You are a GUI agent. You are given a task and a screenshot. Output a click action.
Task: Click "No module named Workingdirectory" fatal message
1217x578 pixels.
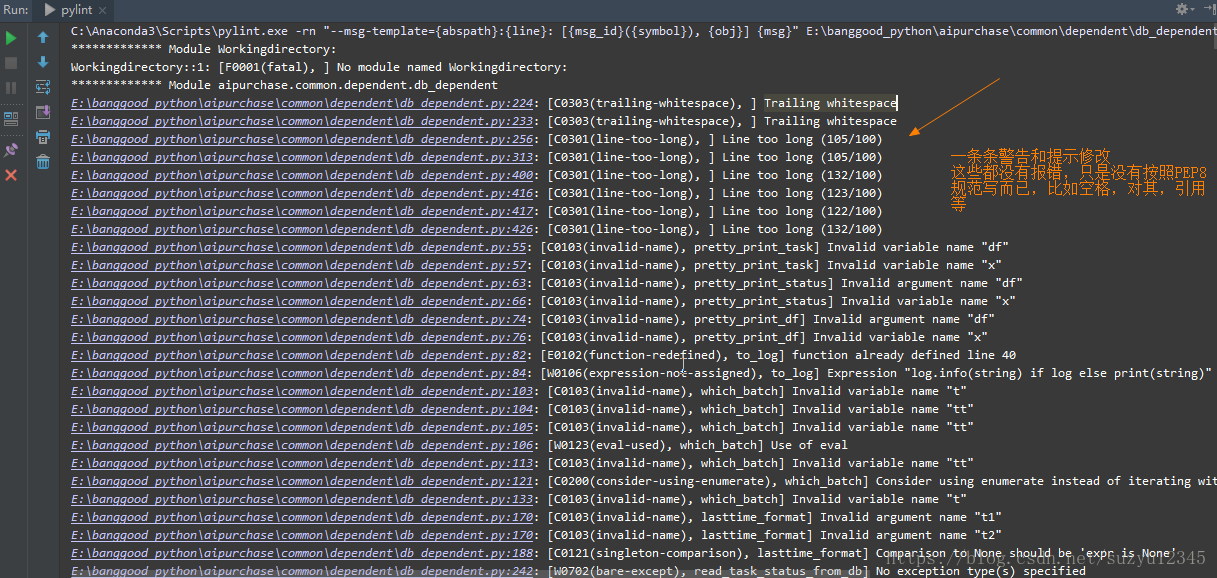point(452,67)
